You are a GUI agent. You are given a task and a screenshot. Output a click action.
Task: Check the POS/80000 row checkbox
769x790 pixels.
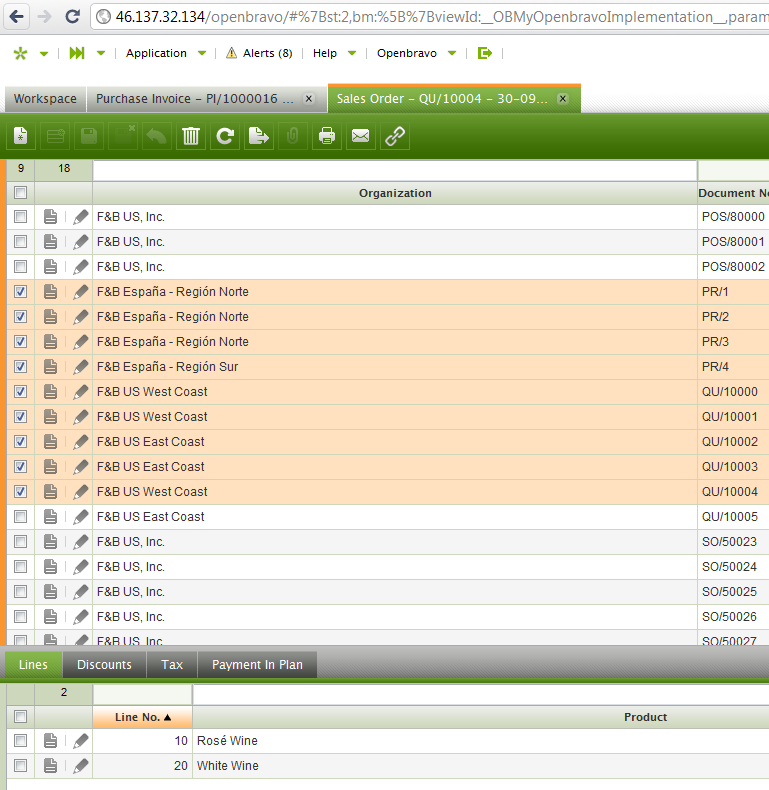coord(20,217)
